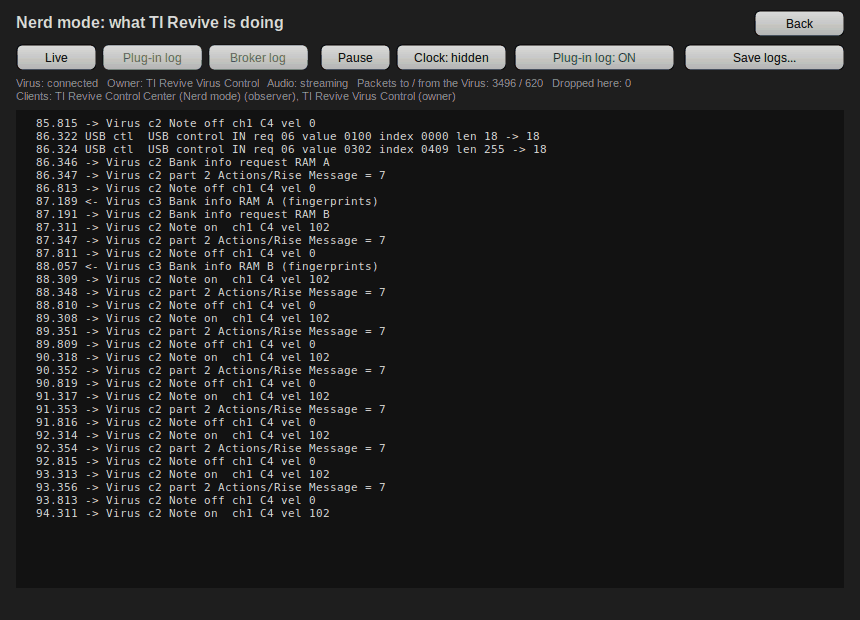
Task: Select log line 87.311 Note on vel 102
Action: pyautogui.click(x=183, y=227)
